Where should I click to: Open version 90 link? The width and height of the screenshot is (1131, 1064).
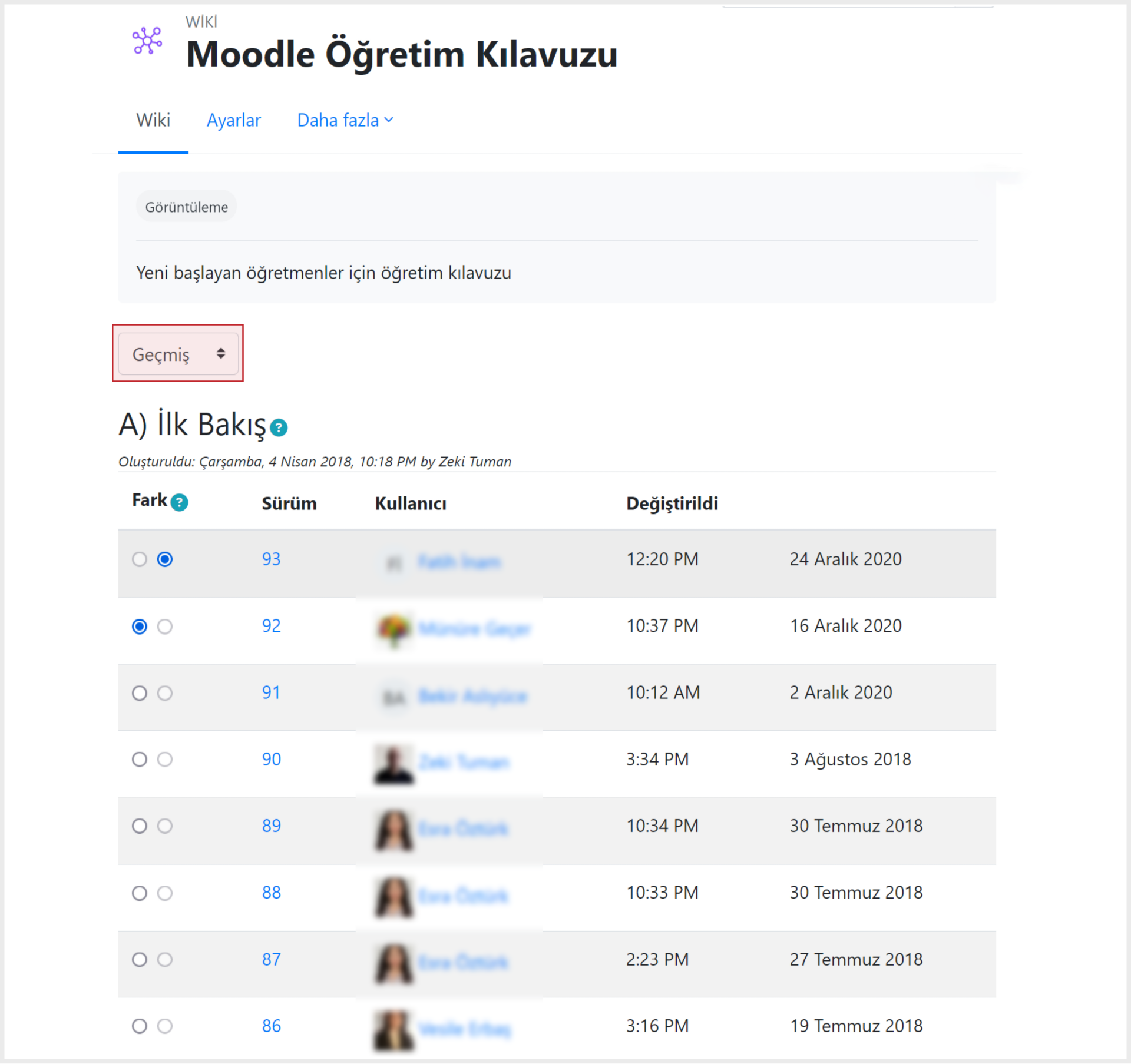point(271,759)
